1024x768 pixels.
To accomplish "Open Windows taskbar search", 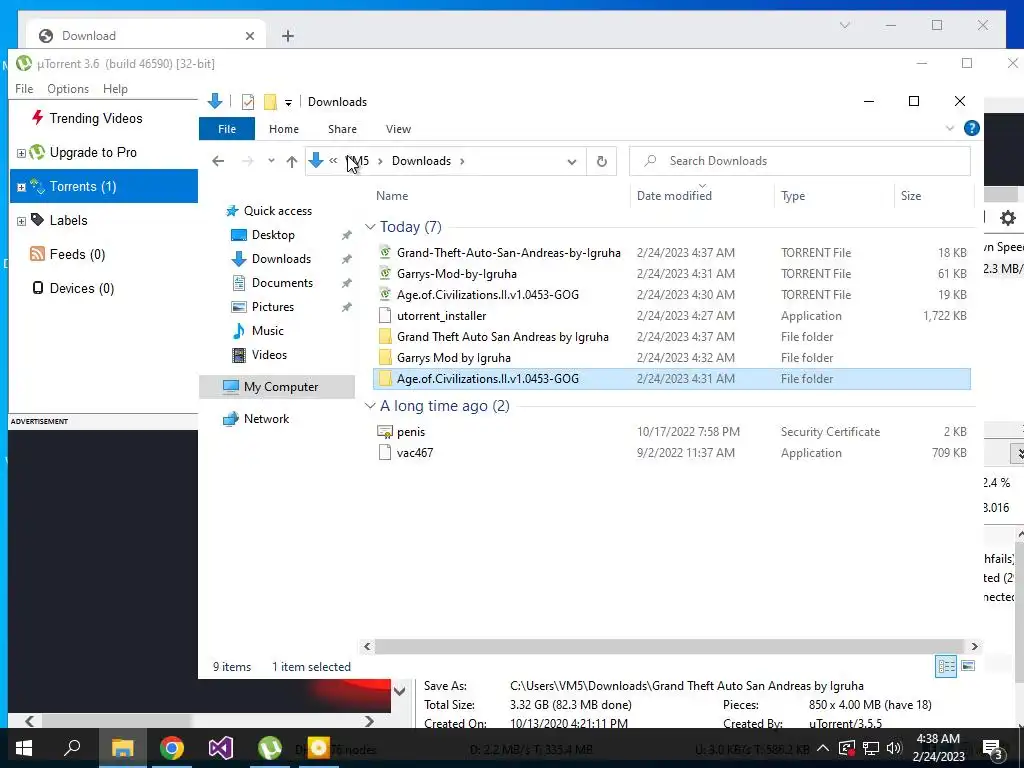I will (72, 748).
